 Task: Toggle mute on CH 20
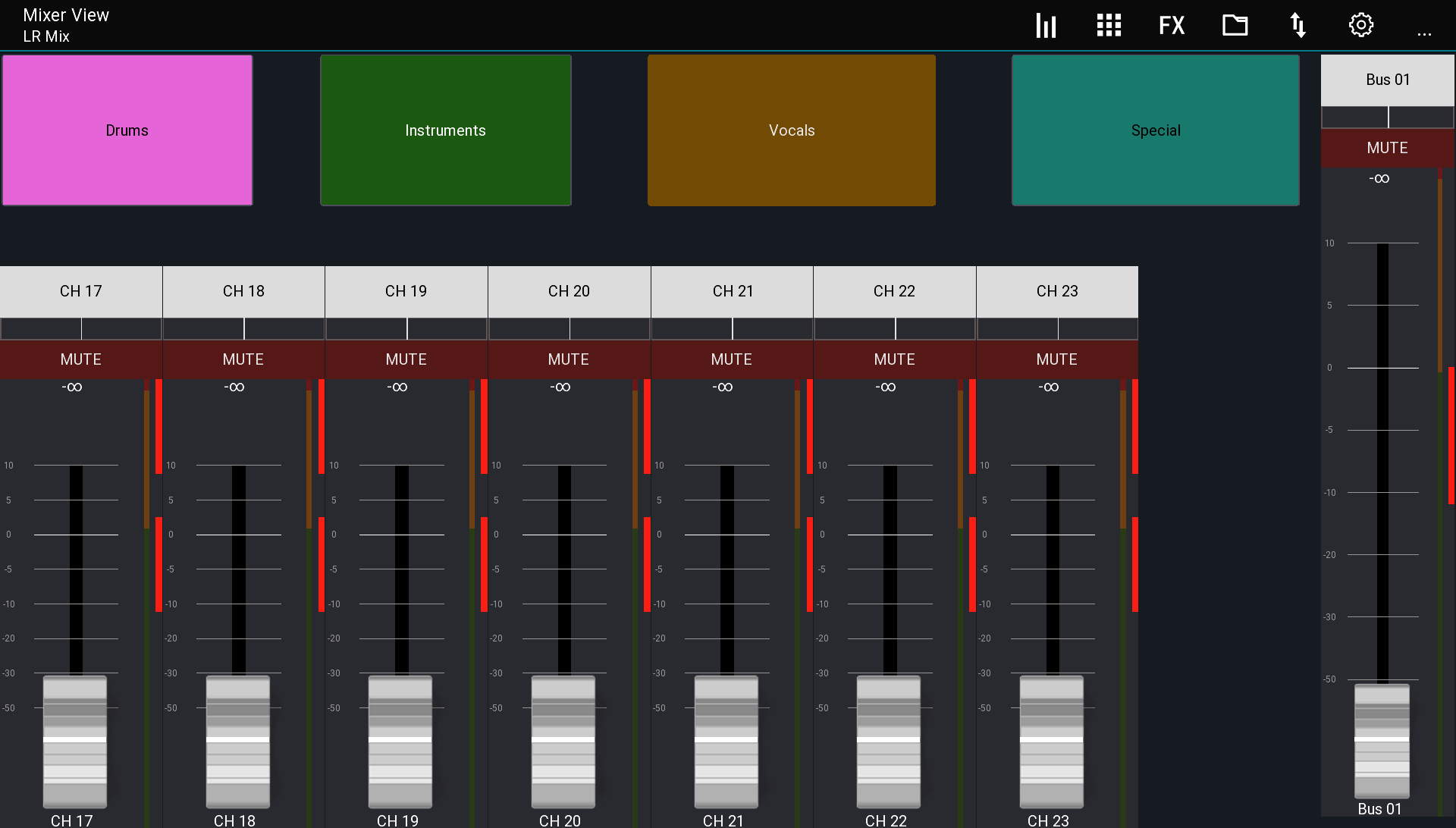tap(569, 359)
